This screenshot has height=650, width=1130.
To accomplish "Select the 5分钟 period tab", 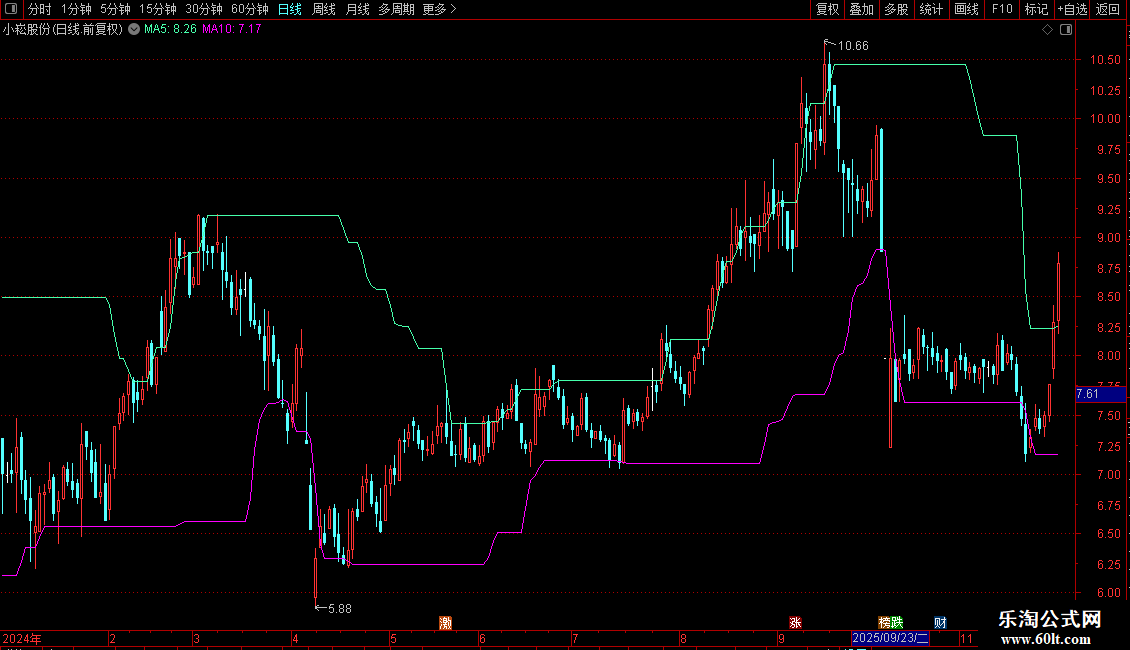I will click(115, 9).
